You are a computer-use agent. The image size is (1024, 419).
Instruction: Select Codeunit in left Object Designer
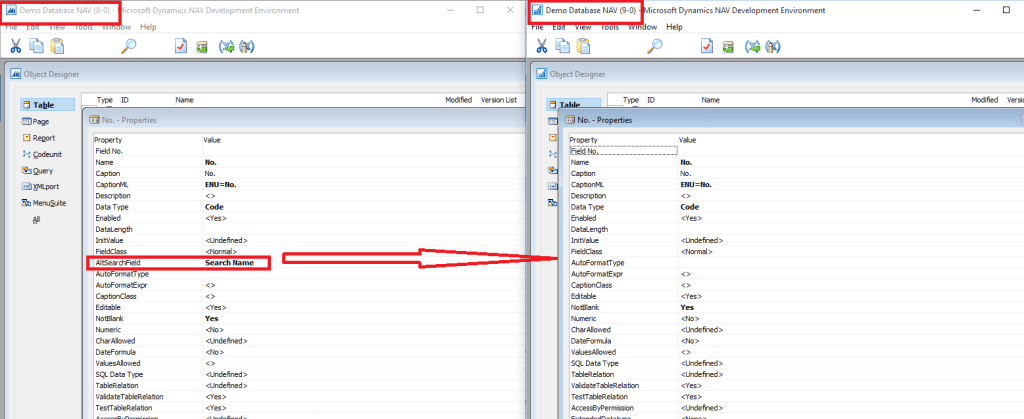click(x=47, y=154)
